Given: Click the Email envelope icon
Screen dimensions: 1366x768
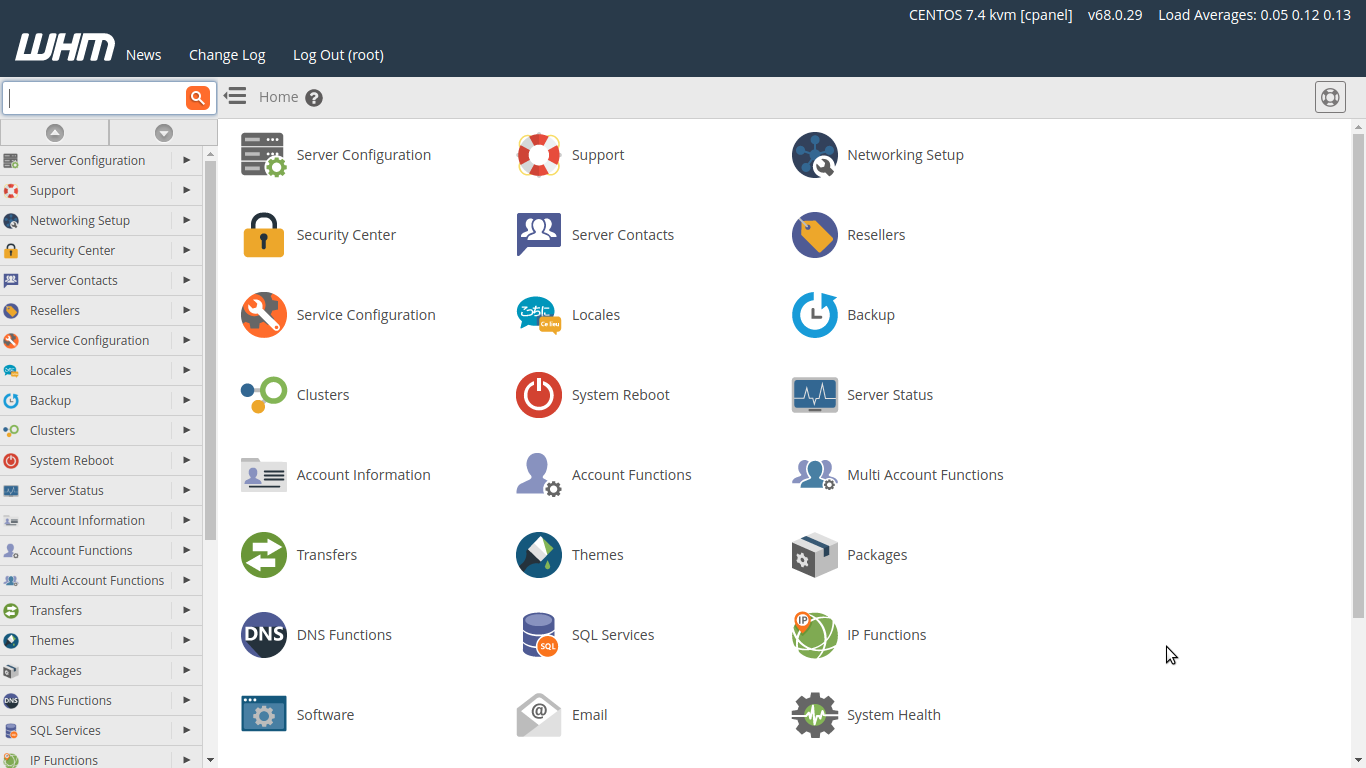Looking at the screenshot, I should (538, 715).
